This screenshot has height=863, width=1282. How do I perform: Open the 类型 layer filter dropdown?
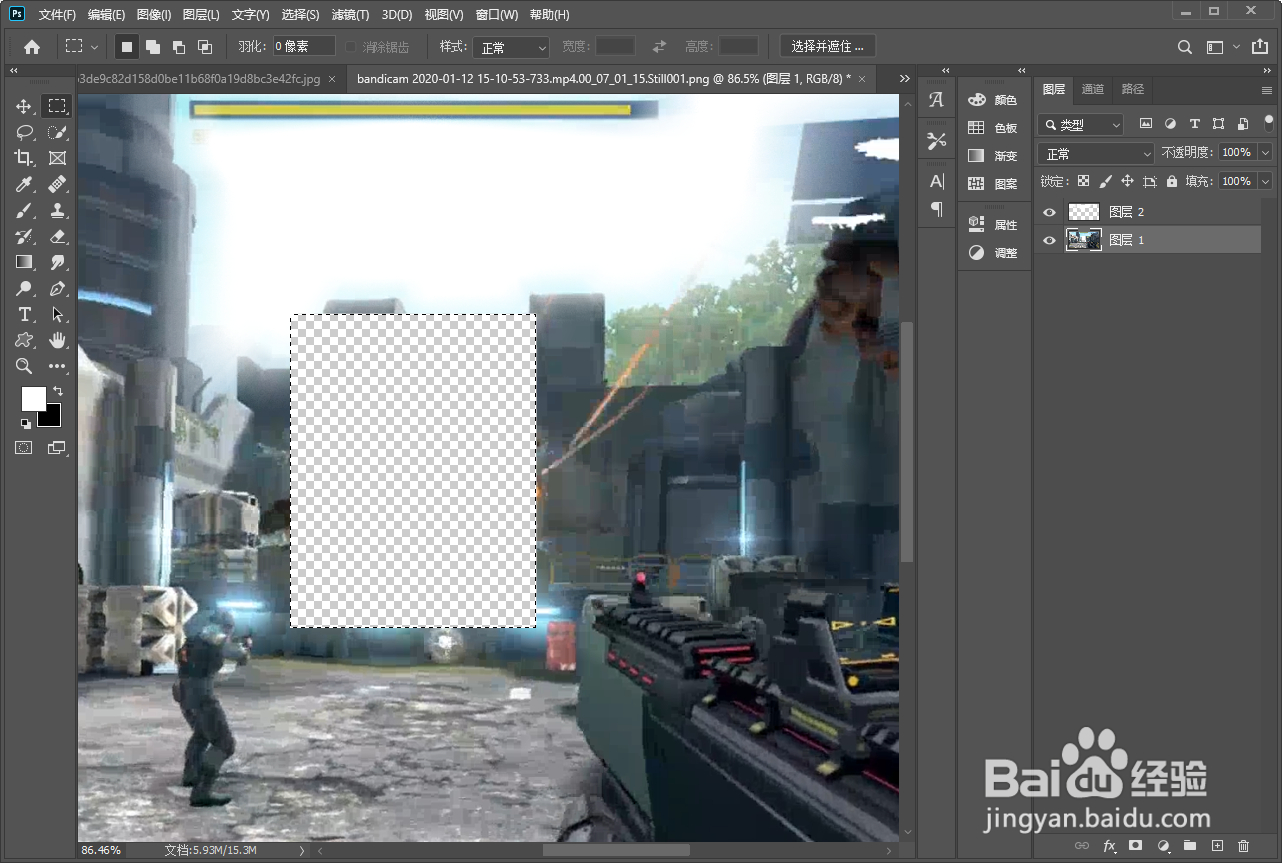[x=1080, y=125]
